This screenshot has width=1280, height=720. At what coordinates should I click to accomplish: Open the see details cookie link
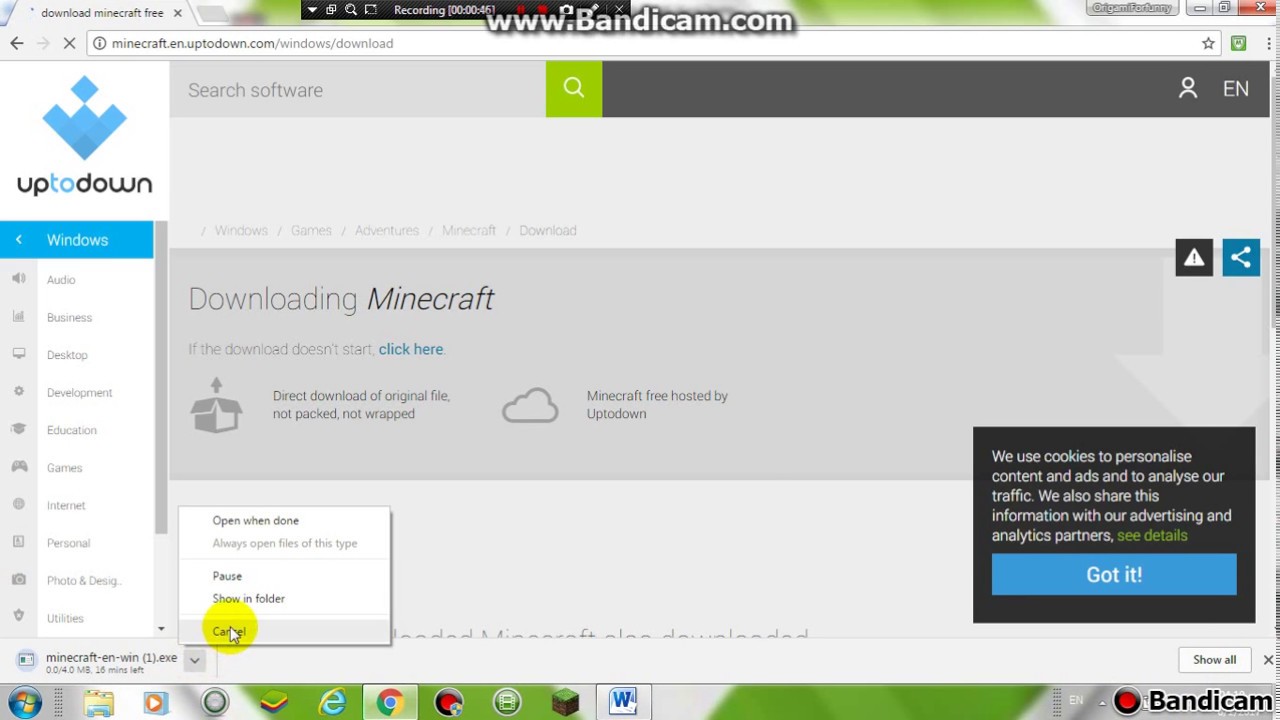coord(1152,535)
